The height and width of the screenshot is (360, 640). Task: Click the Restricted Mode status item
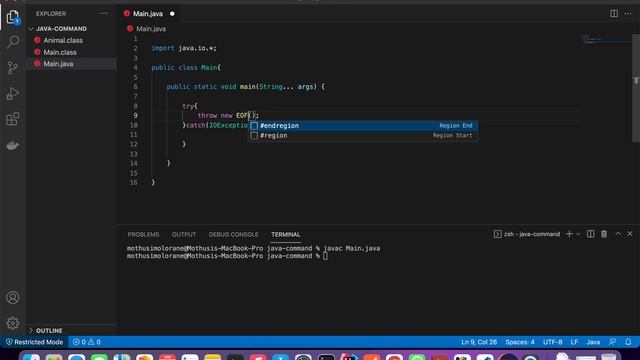click(34, 342)
